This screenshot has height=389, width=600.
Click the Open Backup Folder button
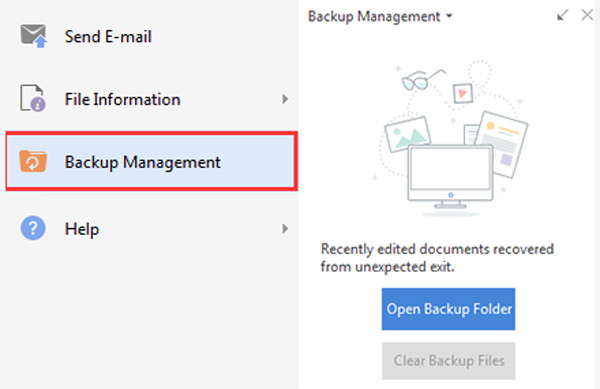tap(448, 309)
